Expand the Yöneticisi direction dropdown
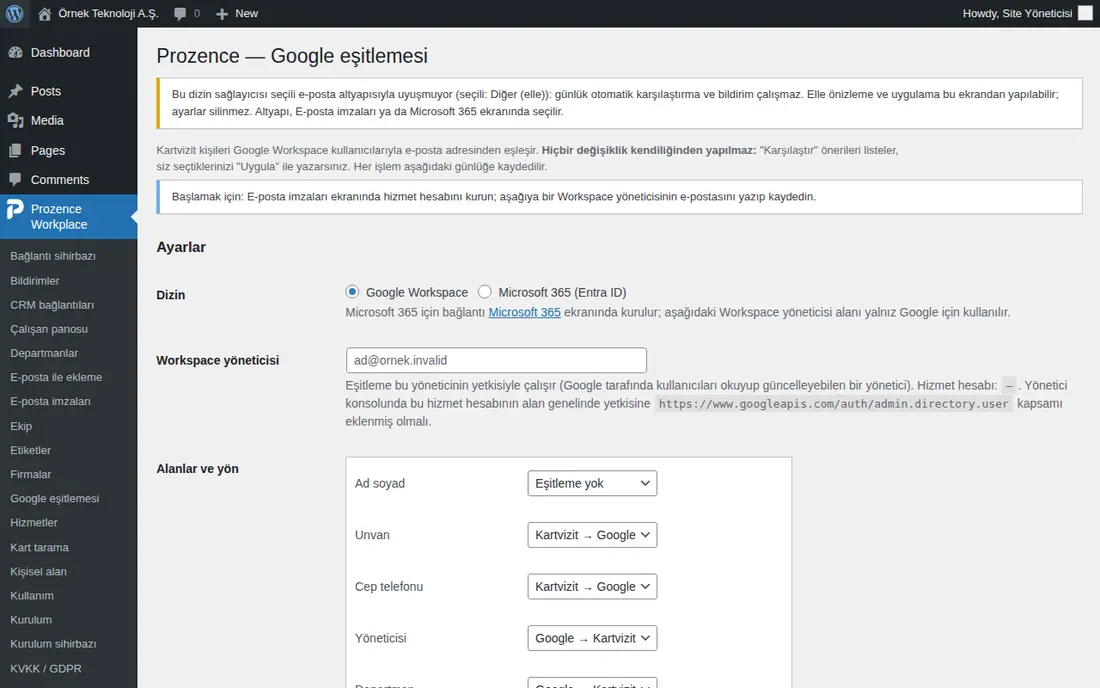The image size is (1100, 688). tap(592, 638)
